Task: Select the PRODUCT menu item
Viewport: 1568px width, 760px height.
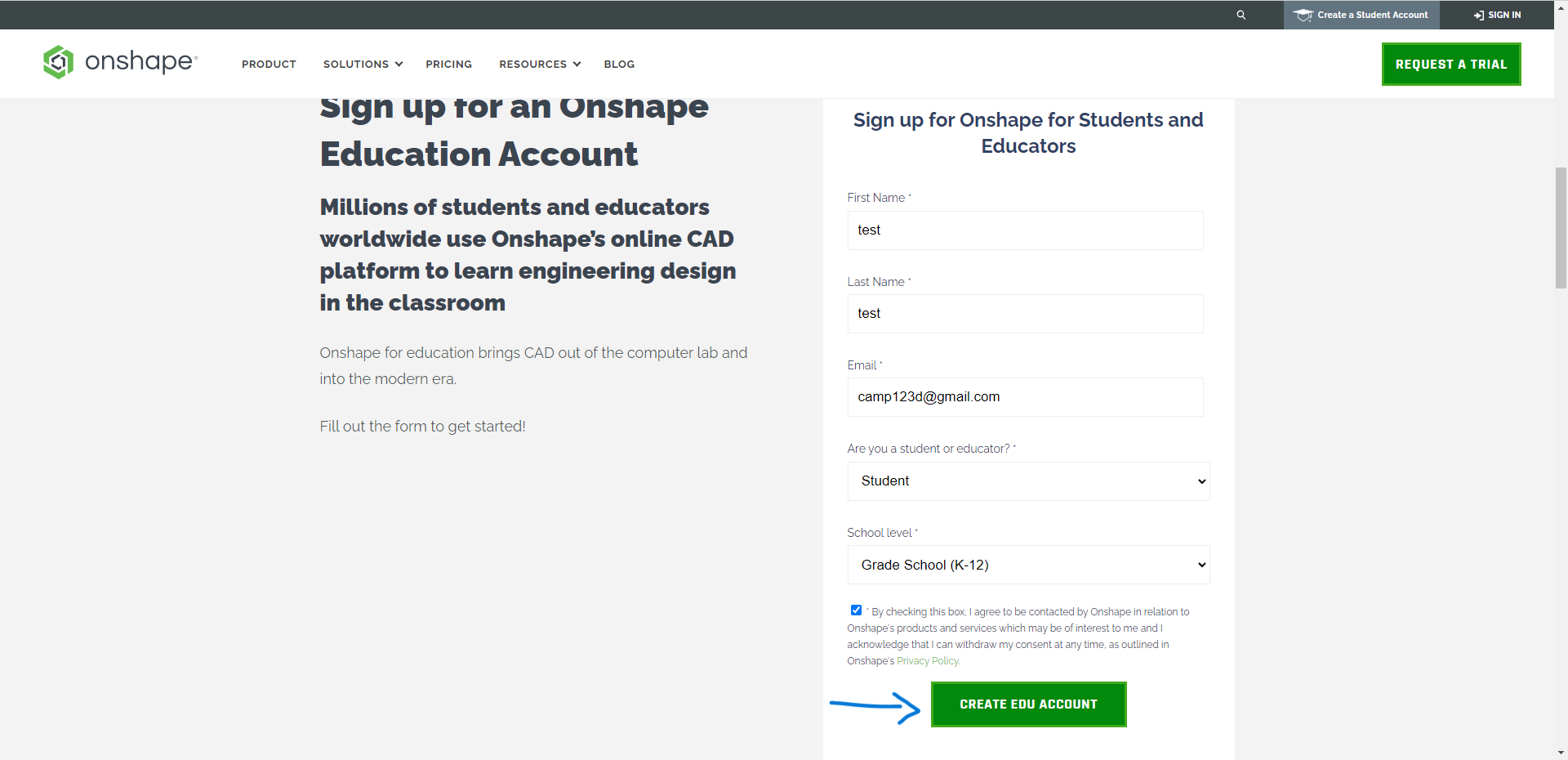Action: point(269,64)
